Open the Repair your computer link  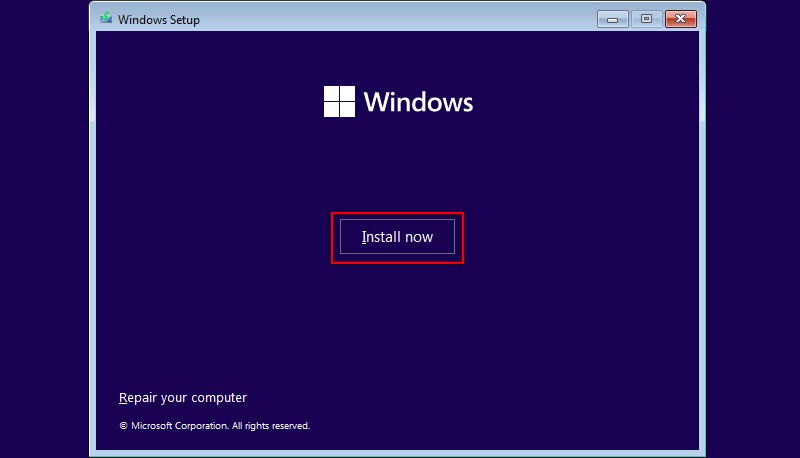point(183,397)
